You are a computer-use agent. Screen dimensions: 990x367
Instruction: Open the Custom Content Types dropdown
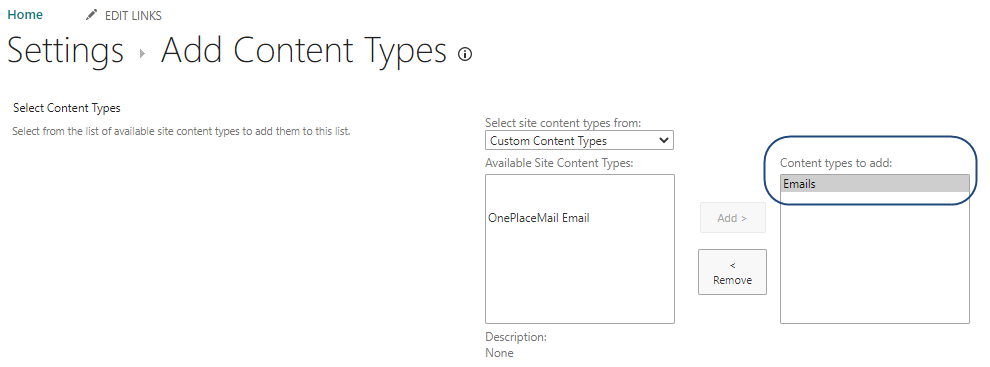tap(579, 140)
